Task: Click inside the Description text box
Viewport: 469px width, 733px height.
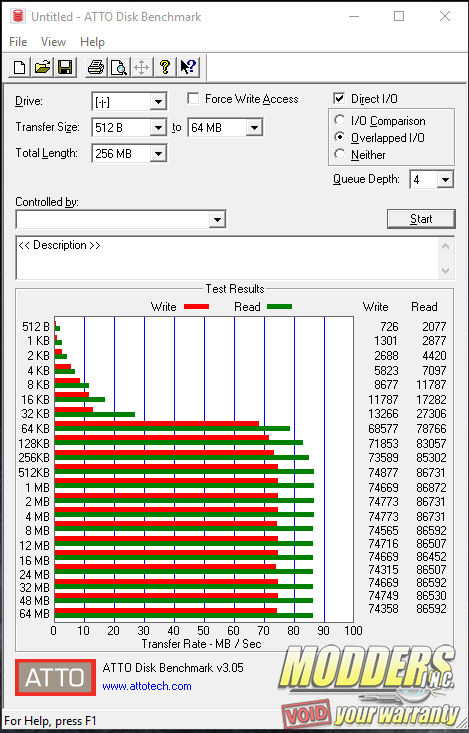Action: tap(227, 258)
